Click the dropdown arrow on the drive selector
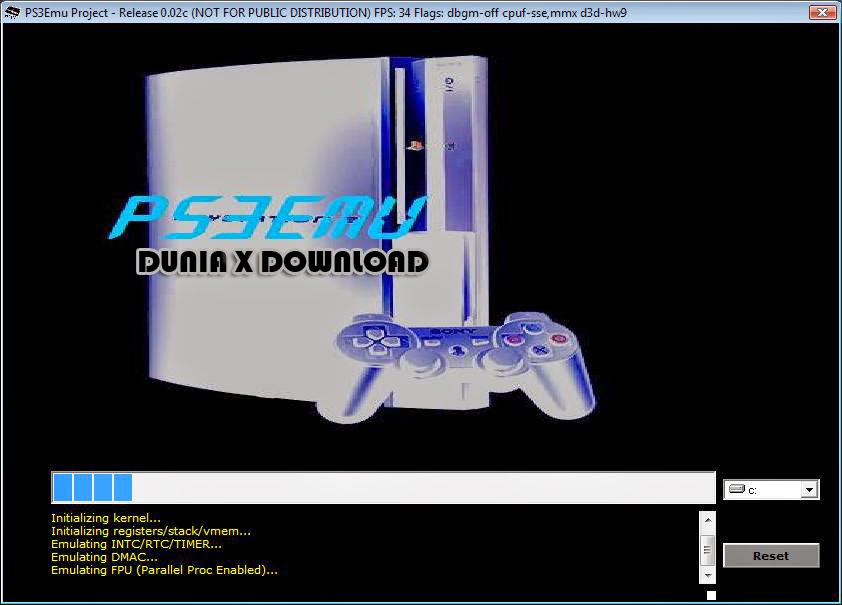The image size is (842, 605). coord(808,489)
